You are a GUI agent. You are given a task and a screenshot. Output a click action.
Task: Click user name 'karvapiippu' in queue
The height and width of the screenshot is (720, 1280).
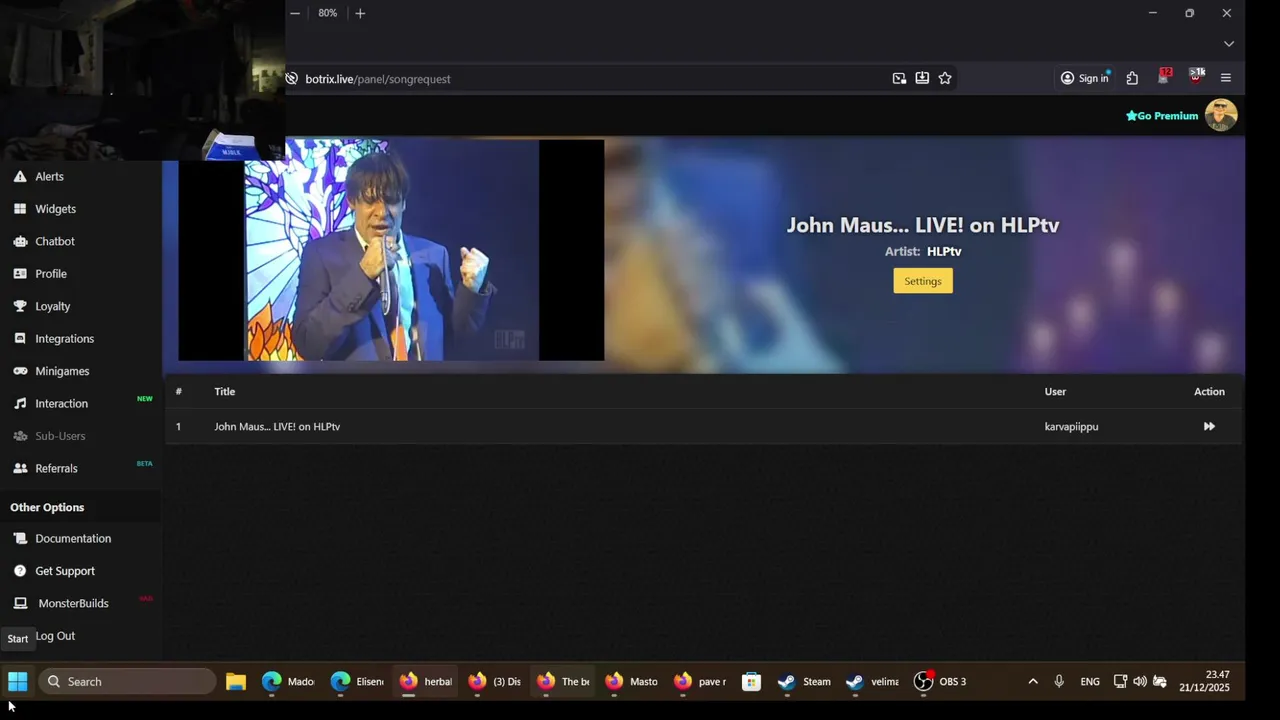point(1071,427)
